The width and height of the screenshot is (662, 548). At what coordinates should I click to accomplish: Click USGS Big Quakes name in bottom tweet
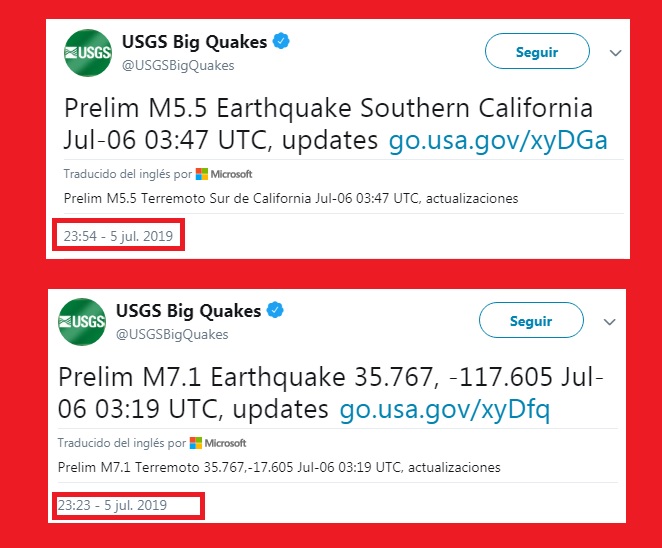188,311
